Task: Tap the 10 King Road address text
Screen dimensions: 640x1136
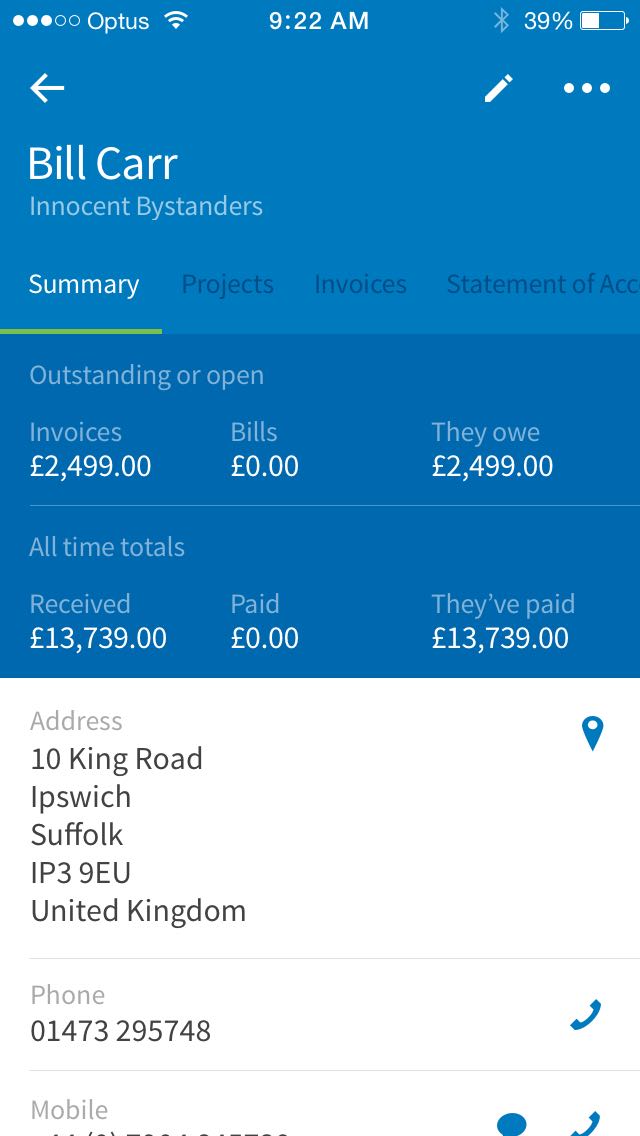Action: point(117,759)
